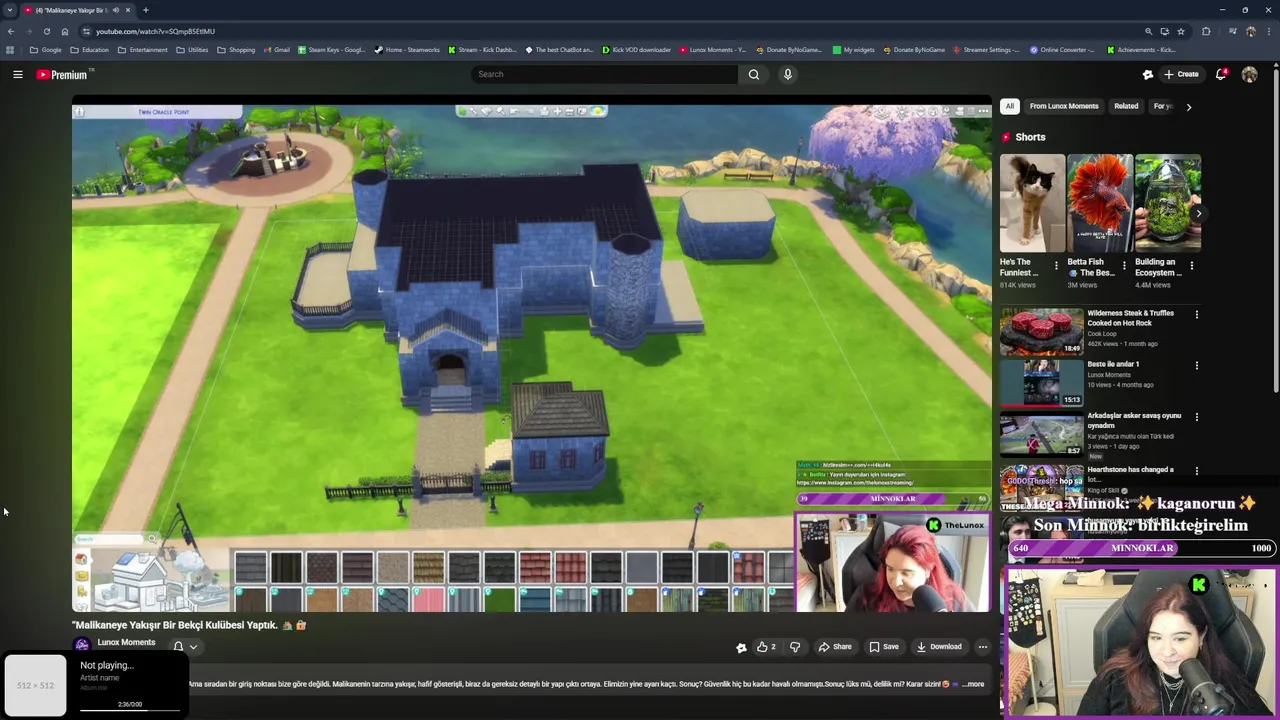
Task: Open the Beste ile anılar 1 thumbnail
Action: 1041,382
